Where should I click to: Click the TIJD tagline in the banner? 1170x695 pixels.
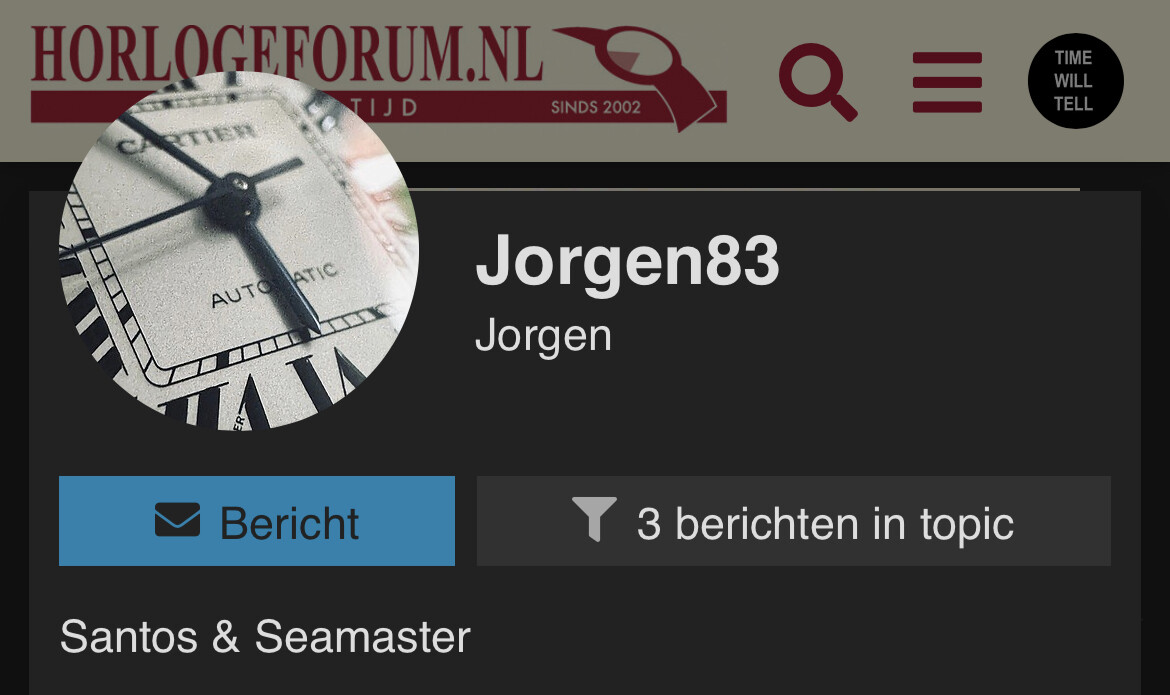point(384,107)
